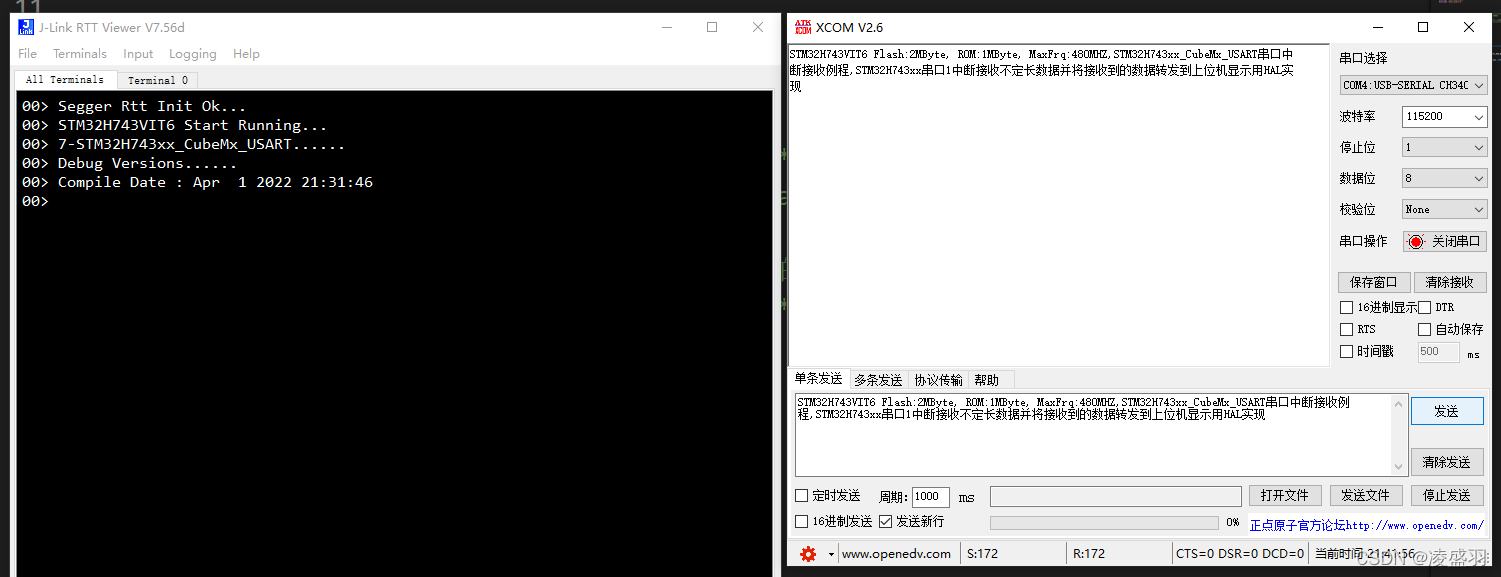This screenshot has width=1501, height=577.
Task: Click the 打开文件 open file button
Action: click(x=1285, y=496)
